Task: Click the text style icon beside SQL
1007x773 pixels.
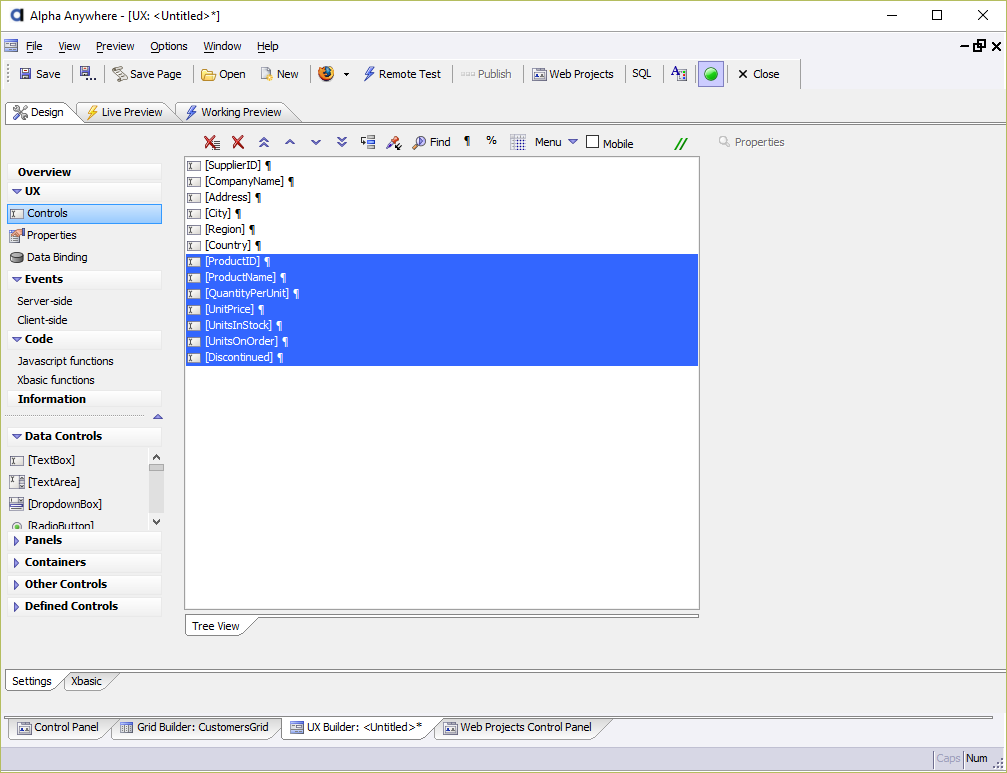Action: tap(679, 74)
